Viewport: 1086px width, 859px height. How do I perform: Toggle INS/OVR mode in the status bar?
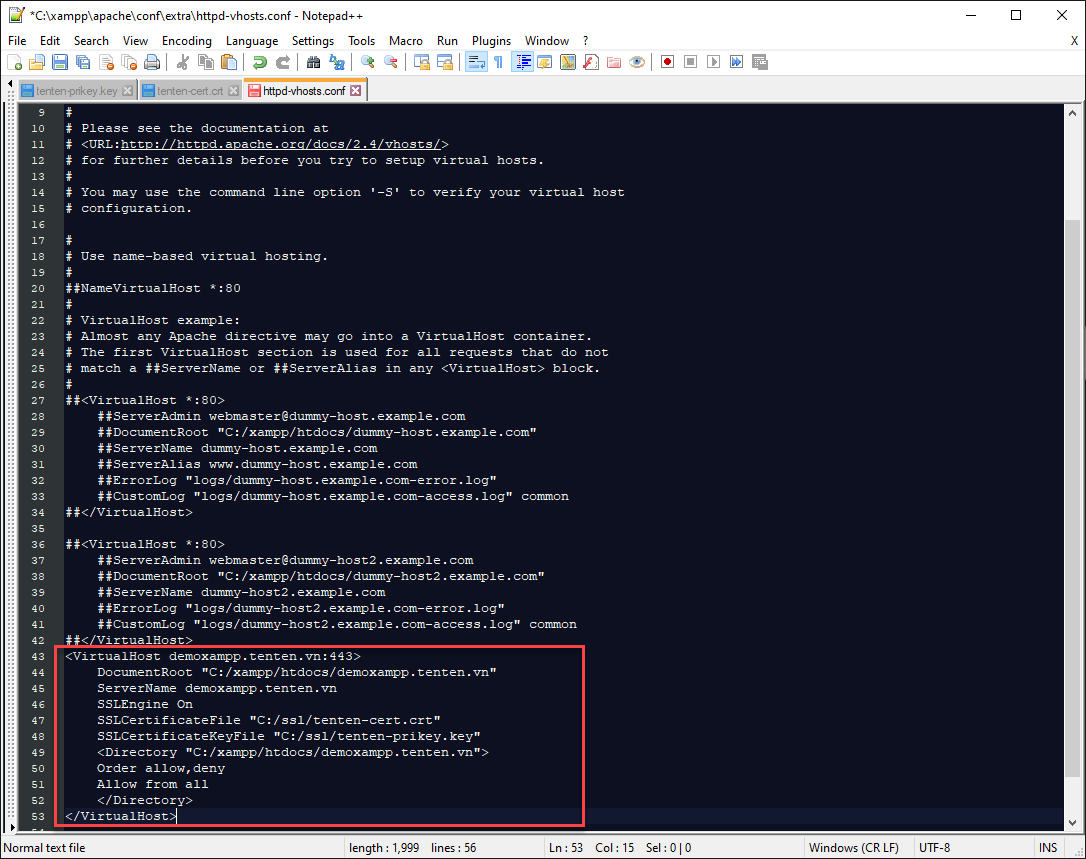[x=1048, y=848]
